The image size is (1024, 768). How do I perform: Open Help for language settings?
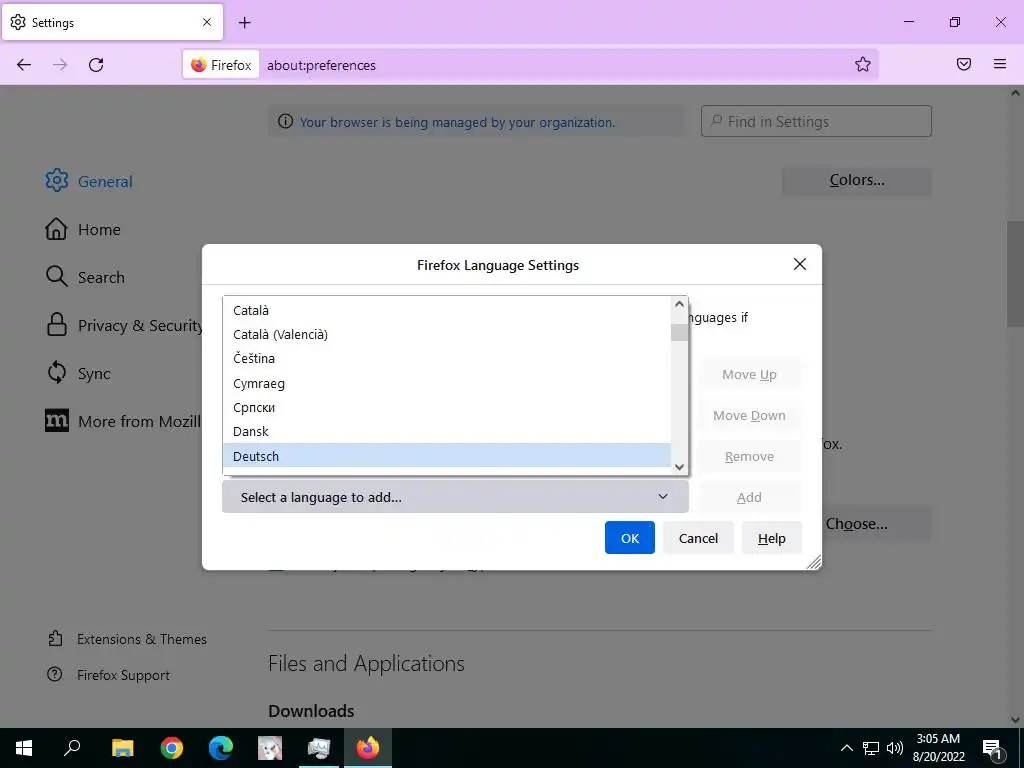[771, 537]
